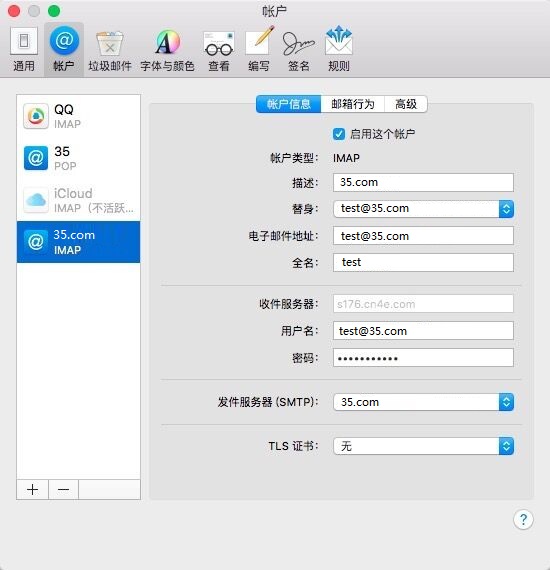Open help with the question mark button
550x570 pixels.
click(x=523, y=519)
